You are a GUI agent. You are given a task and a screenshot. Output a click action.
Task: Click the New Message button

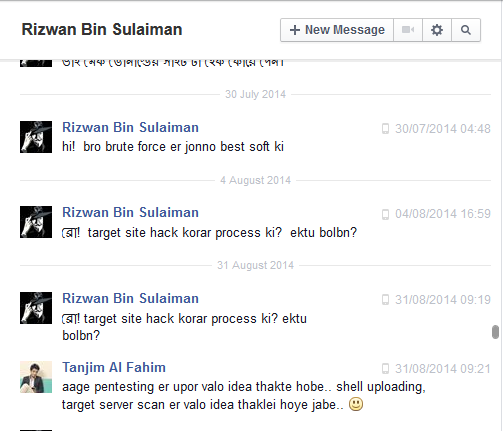(337, 30)
